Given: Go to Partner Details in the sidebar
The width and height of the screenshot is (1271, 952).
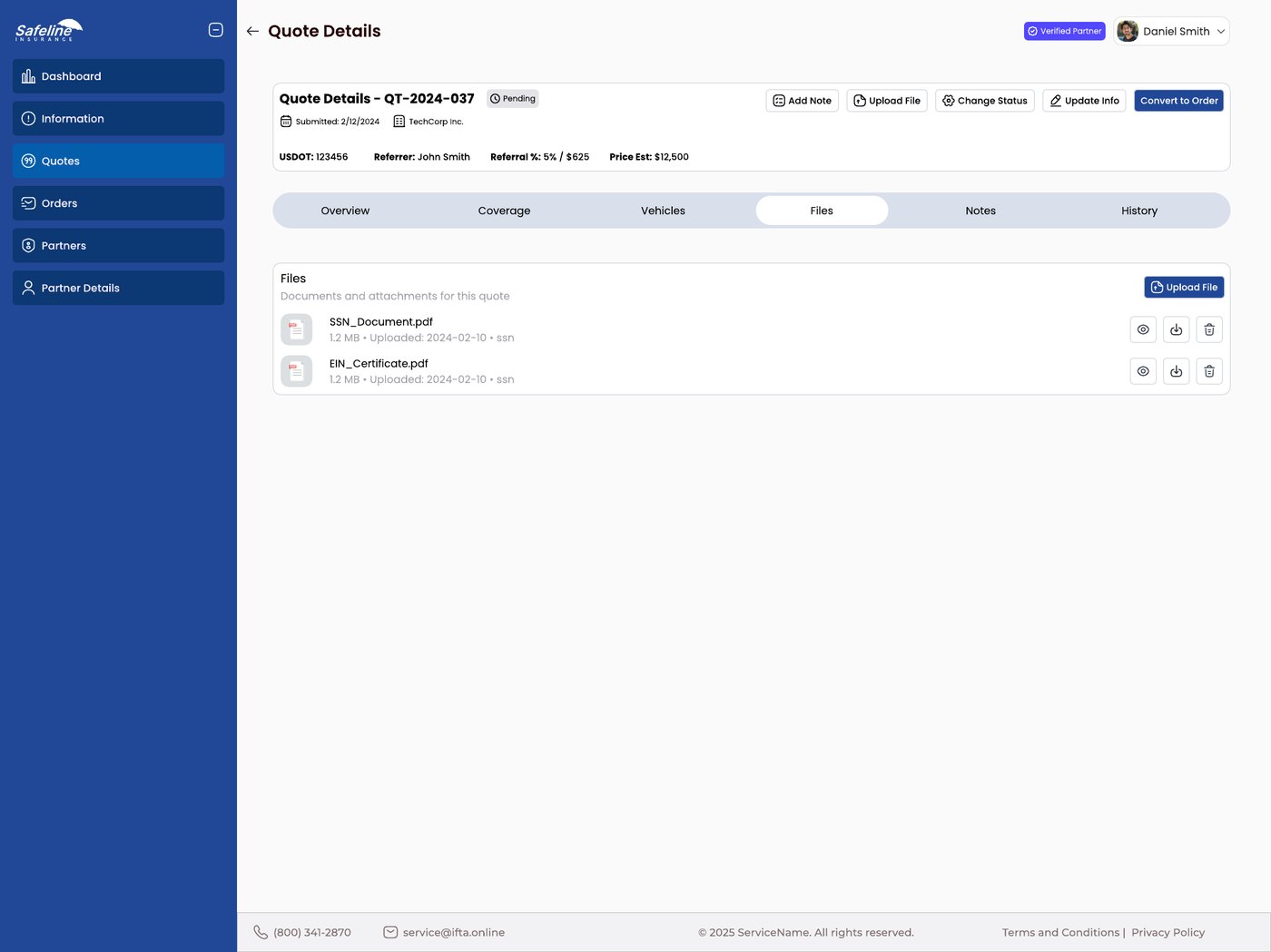Looking at the screenshot, I should (x=118, y=288).
